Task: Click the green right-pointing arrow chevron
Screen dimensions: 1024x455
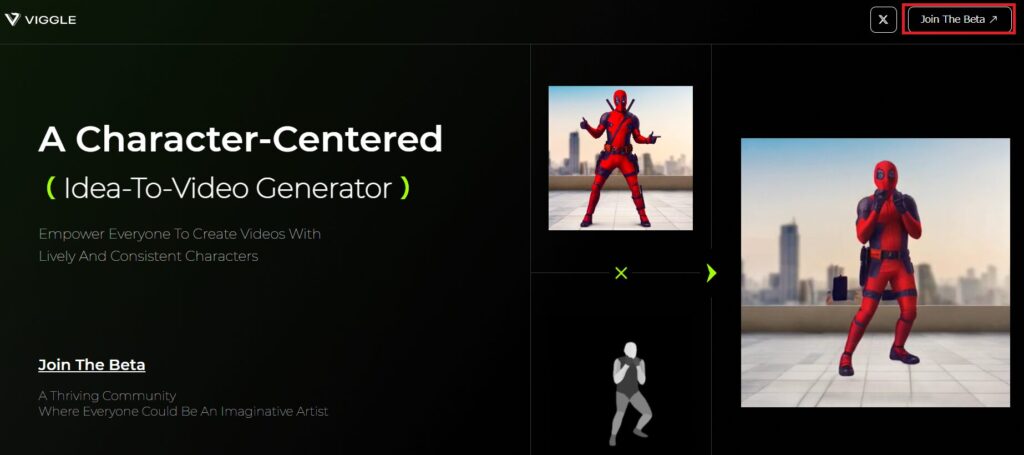Action: click(x=711, y=273)
